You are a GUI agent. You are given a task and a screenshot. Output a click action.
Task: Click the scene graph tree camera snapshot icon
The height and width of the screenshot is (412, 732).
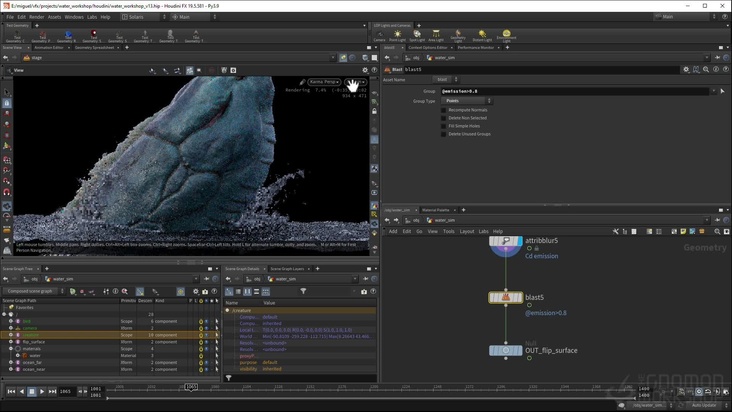205,292
